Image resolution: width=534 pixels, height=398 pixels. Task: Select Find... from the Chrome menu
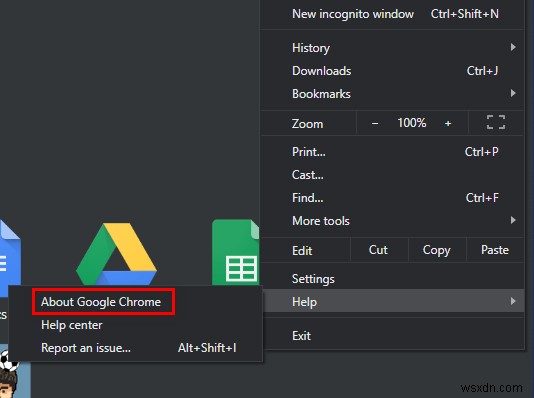(392, 198)
